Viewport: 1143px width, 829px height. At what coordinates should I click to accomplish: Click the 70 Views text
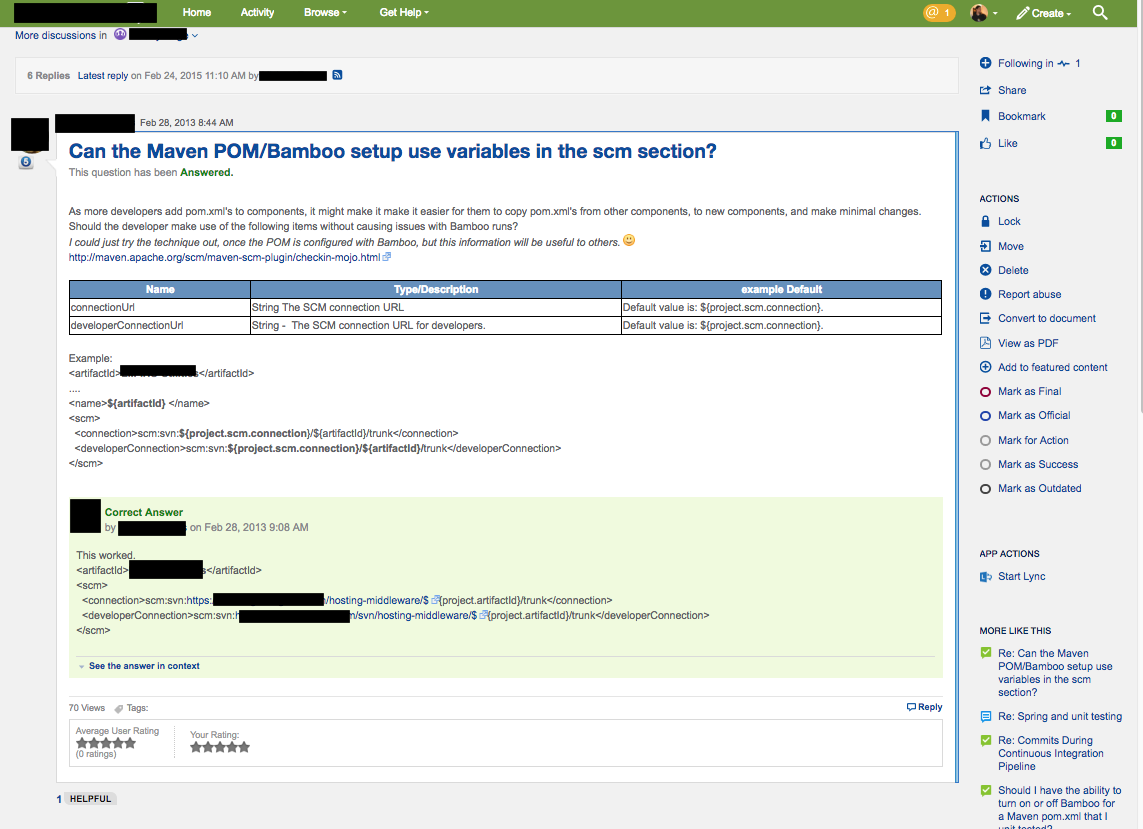[x=87, y=707]
